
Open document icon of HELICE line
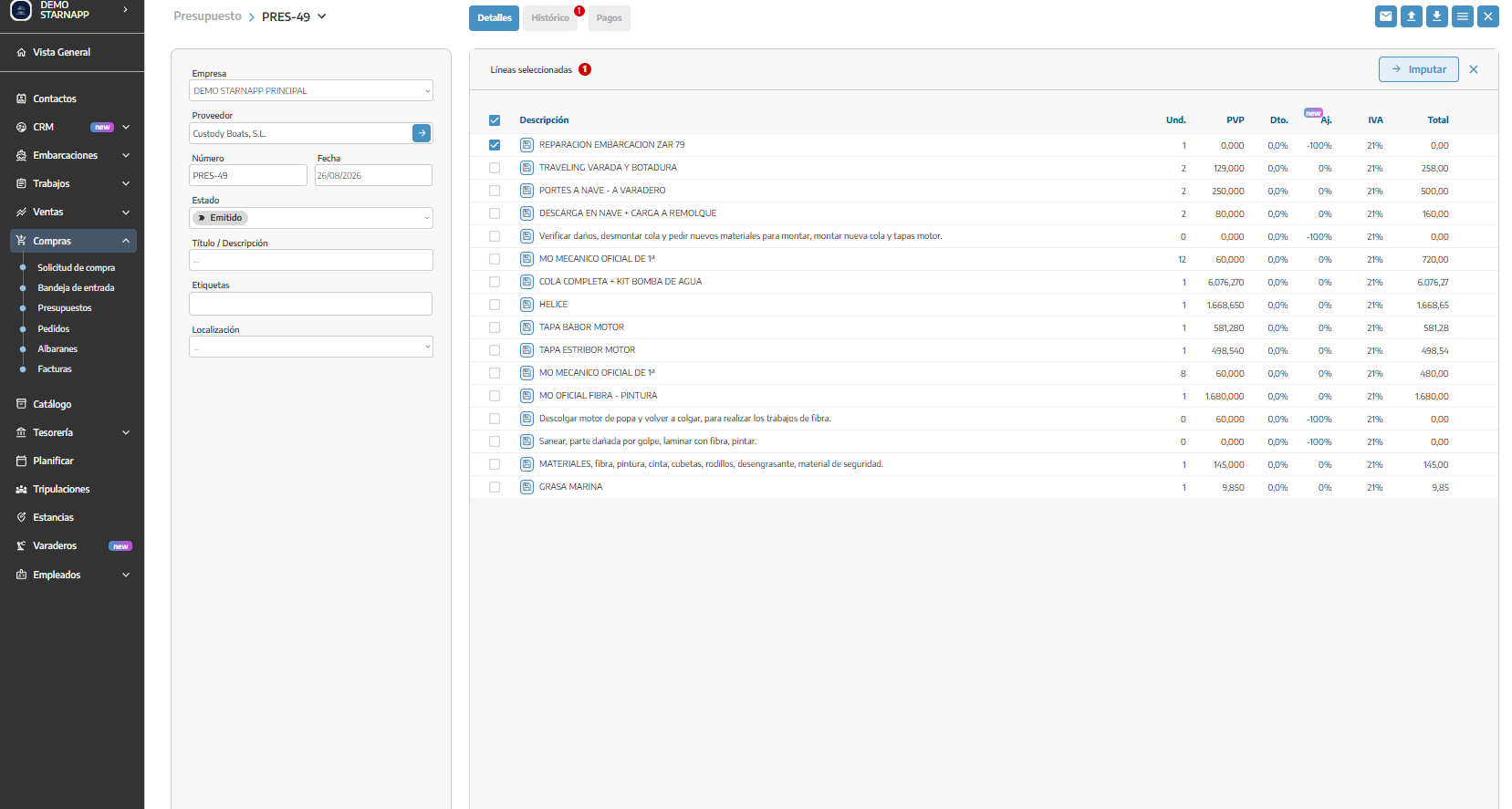coord(527,305)
